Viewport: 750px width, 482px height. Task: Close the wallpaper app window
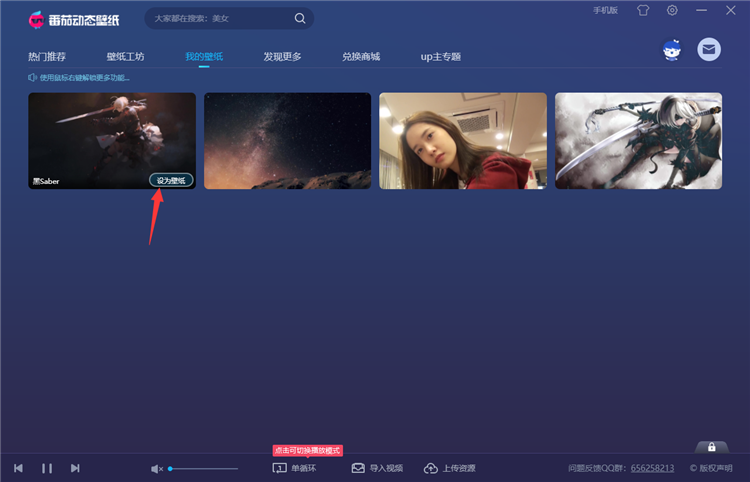click(x=730, y=10)
